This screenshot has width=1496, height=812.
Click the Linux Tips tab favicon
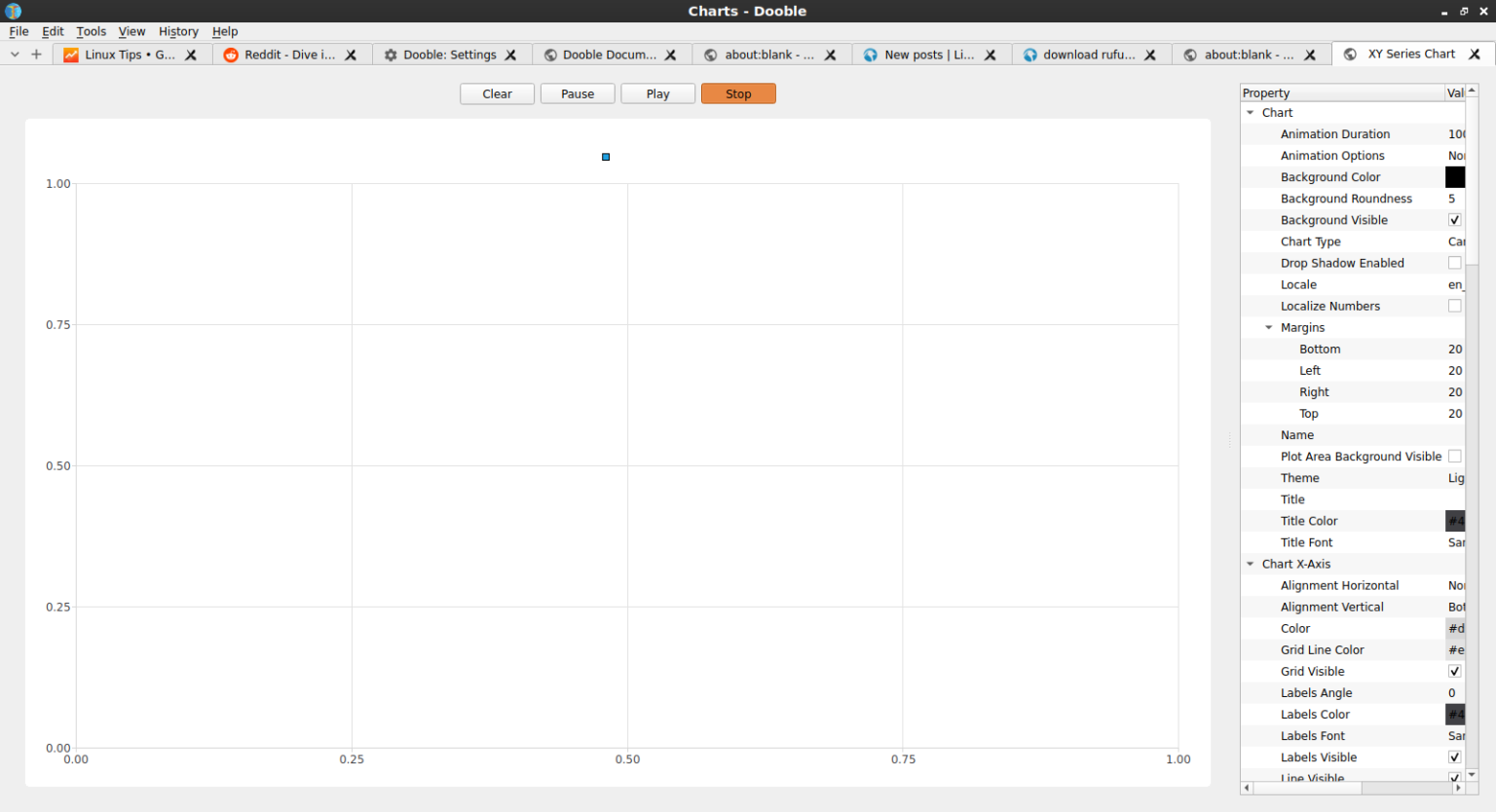point(71,55)
